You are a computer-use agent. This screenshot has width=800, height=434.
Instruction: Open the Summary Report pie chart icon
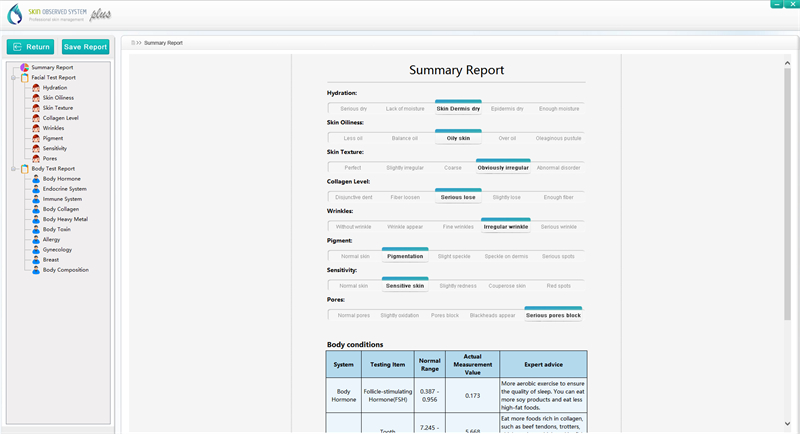(x=24, y=67)
